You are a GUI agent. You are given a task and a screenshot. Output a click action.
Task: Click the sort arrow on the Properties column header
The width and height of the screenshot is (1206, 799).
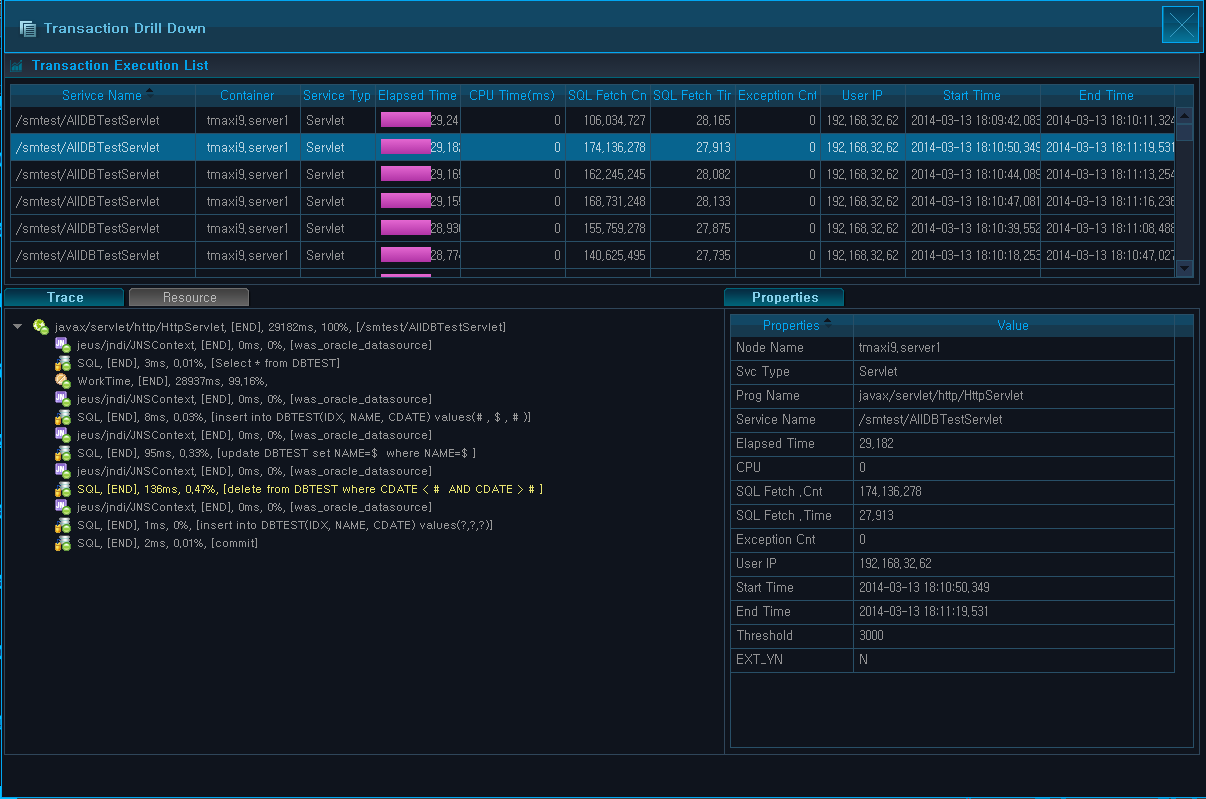[827, 322]
